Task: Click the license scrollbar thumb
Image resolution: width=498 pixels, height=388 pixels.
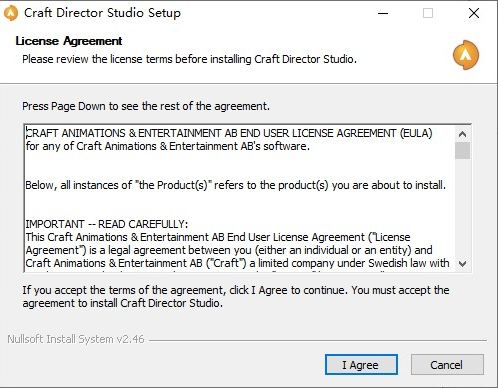Action: click(x=462, y=150)
